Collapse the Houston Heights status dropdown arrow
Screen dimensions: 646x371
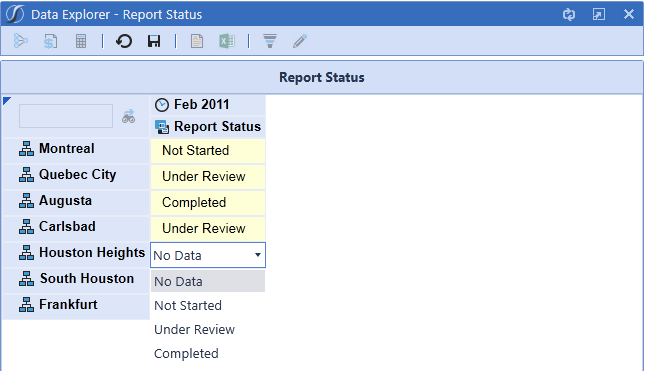pyautogui.click(x=258, y=255)
